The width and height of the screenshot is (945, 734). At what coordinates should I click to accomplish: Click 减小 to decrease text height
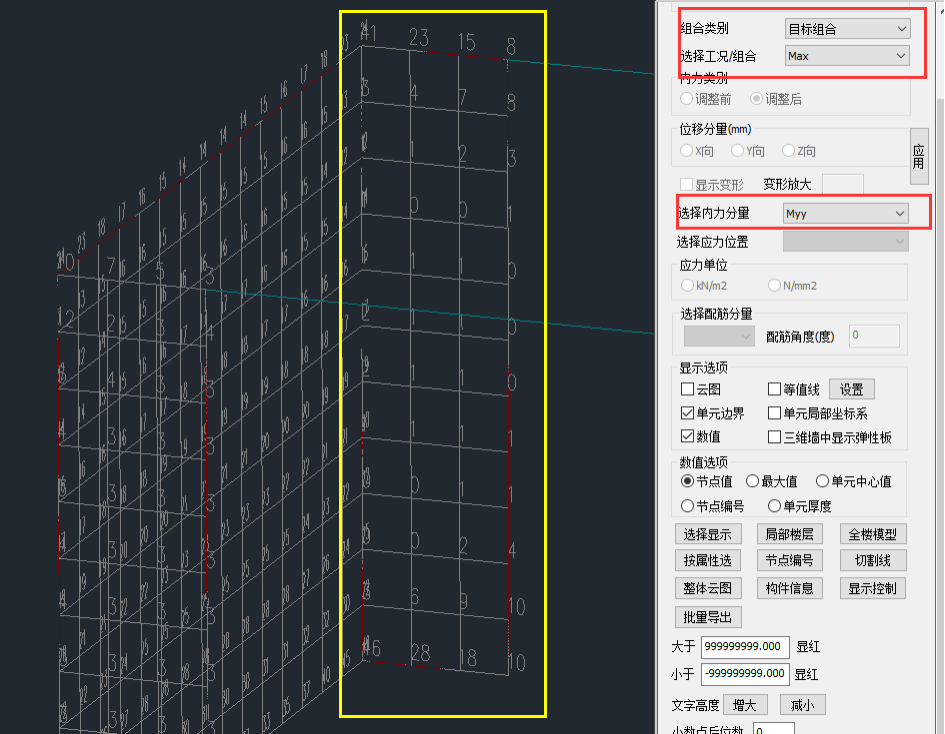coord(802,705)
